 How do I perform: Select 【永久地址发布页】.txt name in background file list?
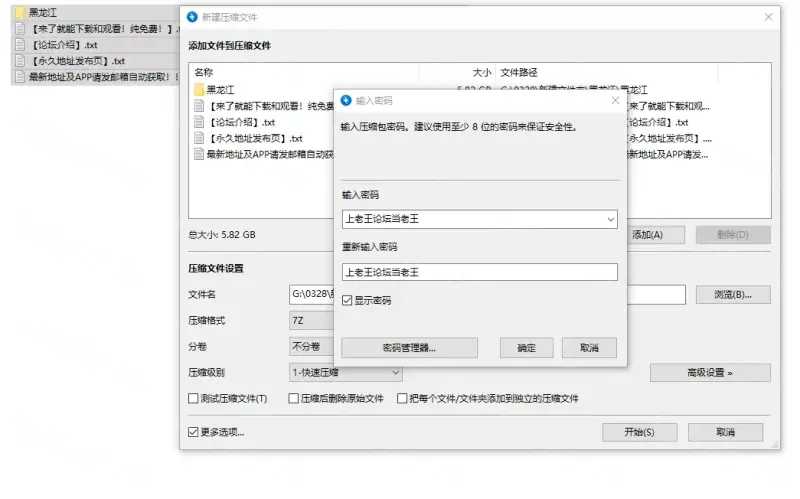tap(77, 61)
